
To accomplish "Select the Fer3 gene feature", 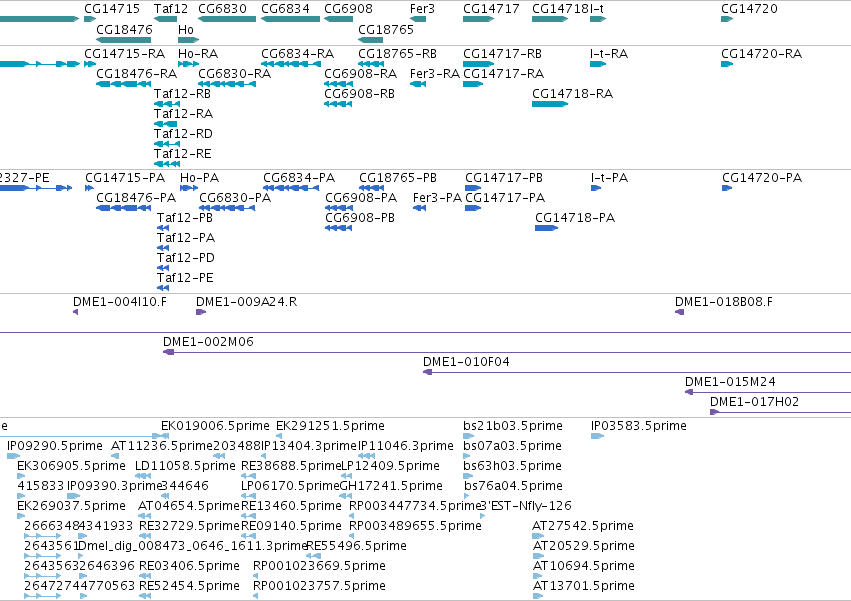I will [x=418, y=19].
